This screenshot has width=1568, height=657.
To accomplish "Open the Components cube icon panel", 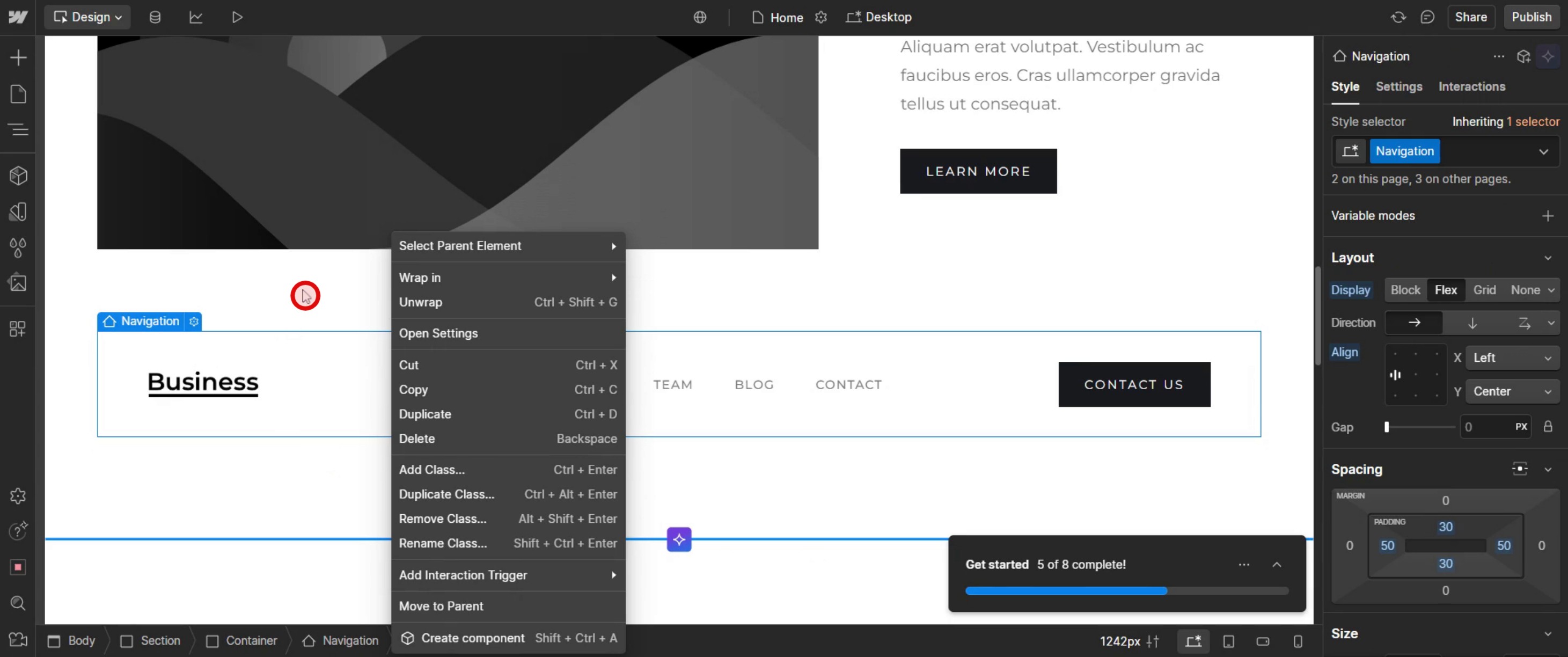I will pos(18,176).
